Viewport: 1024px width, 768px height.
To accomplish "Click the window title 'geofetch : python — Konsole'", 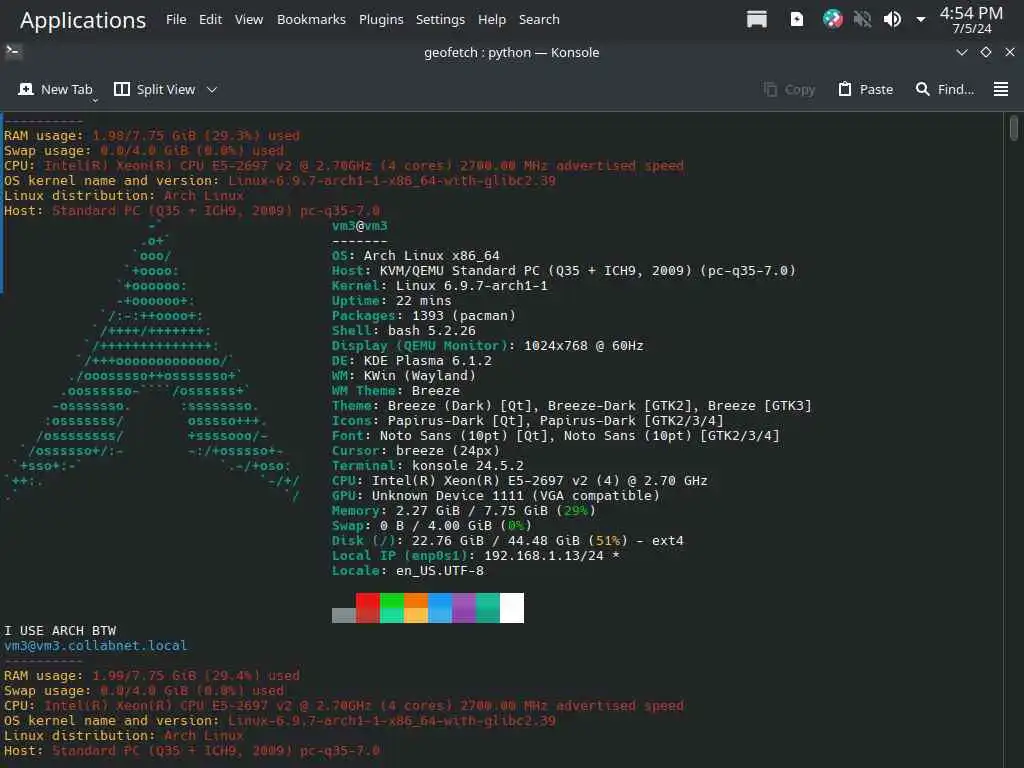I will pos(511,52).
